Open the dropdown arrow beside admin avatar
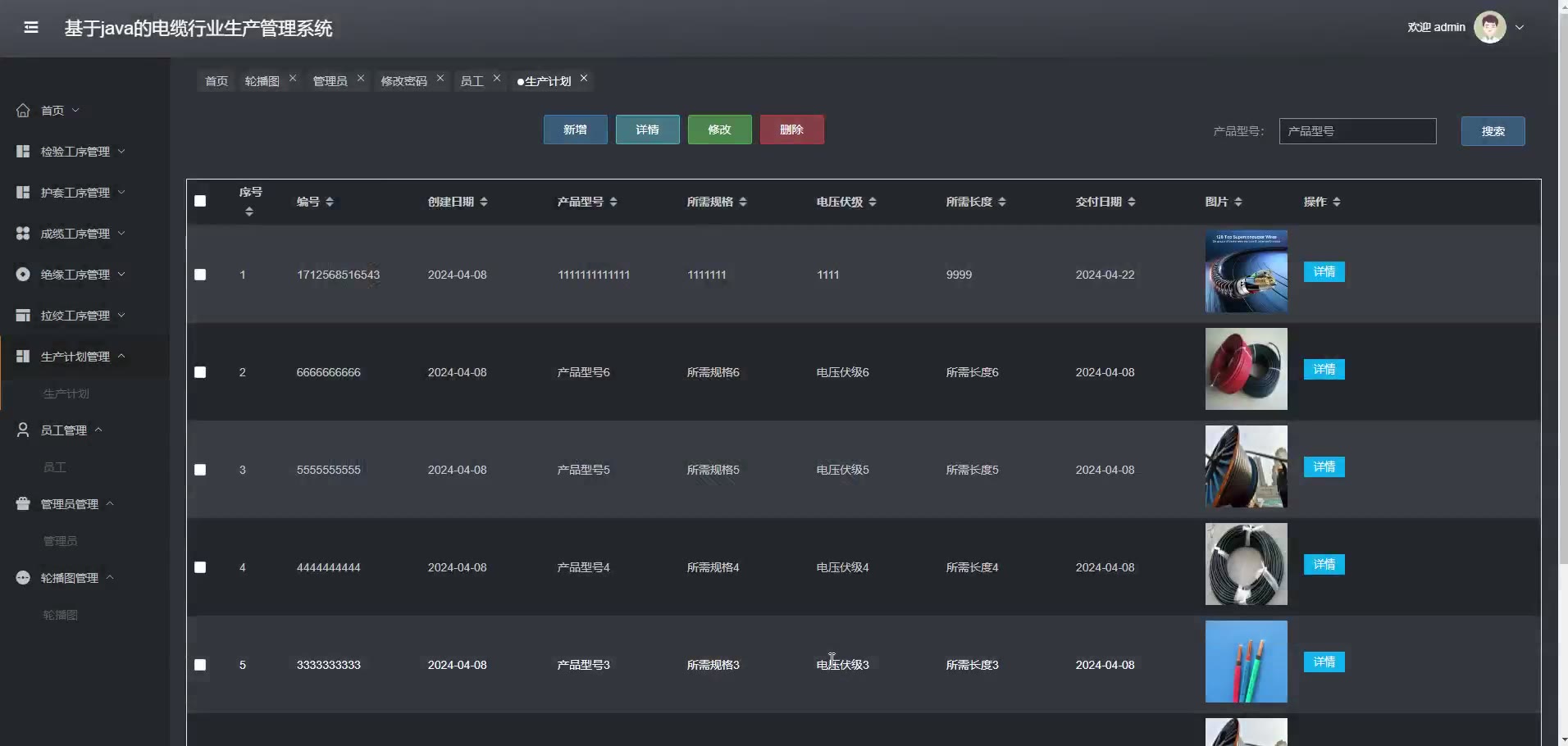The height and width of the screenshot is (746, 1568). click(x=1520, y=27)
